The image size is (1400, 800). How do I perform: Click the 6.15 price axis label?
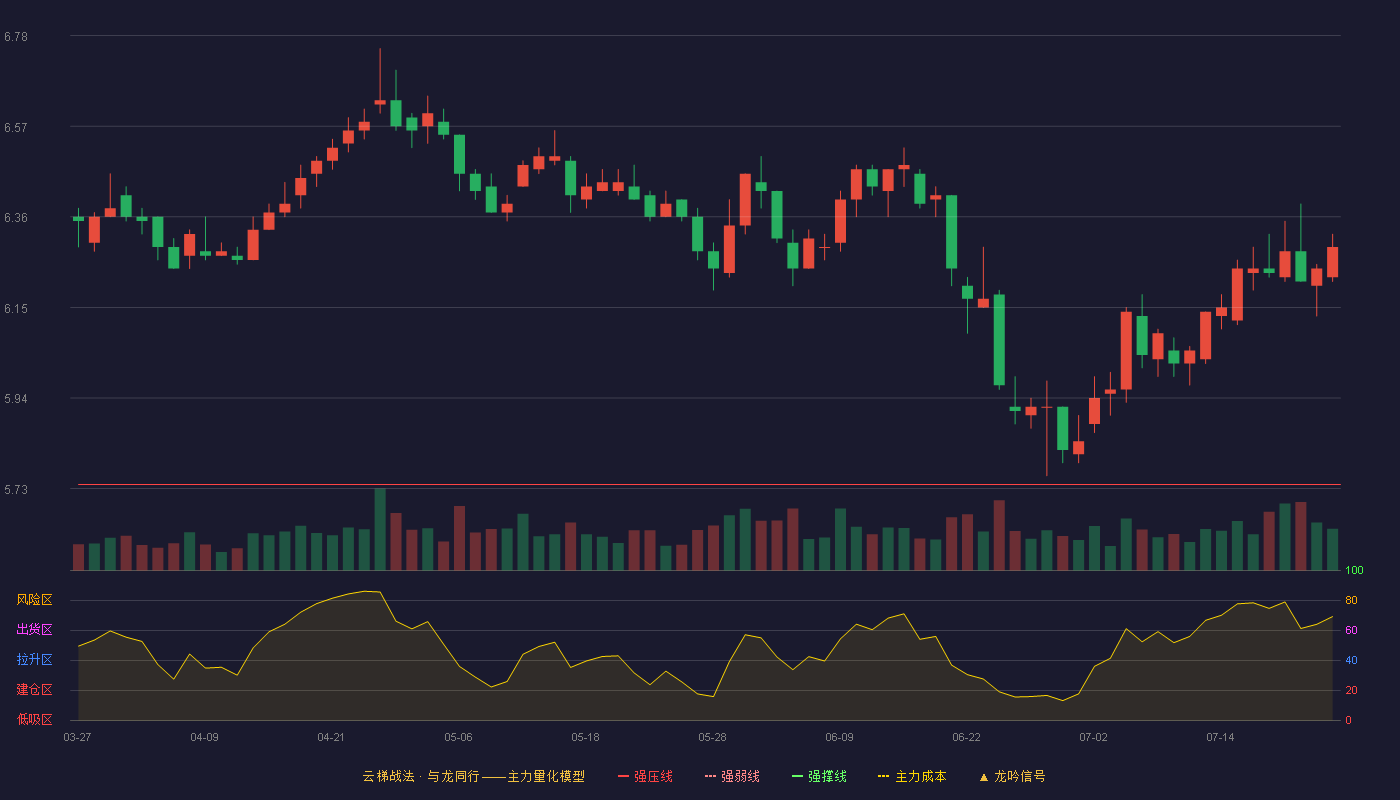pyautogui.click(x=16, y=309)
